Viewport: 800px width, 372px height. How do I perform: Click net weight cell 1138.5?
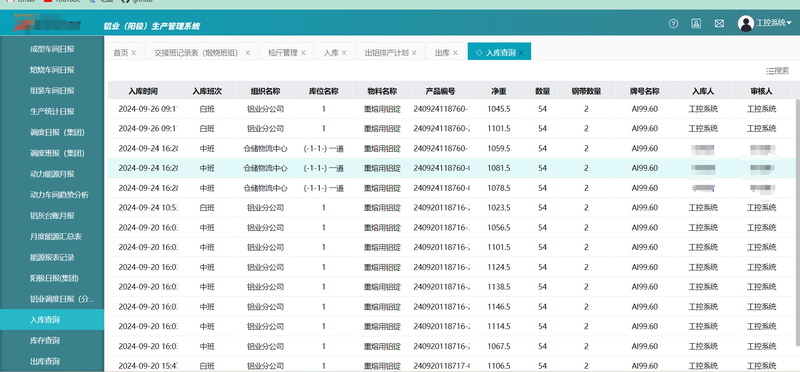(499, 287)
